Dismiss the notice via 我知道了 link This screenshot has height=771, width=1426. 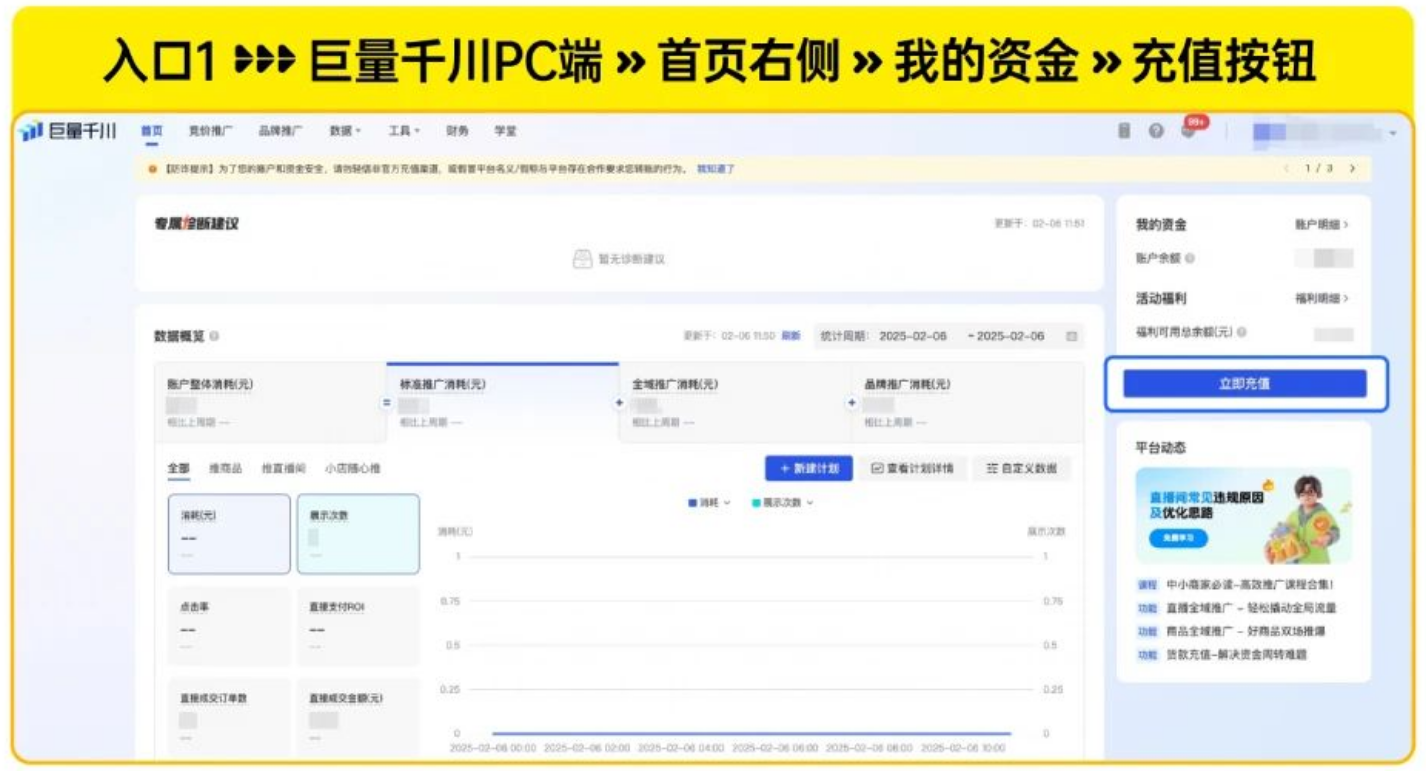(x=716, y=169)
